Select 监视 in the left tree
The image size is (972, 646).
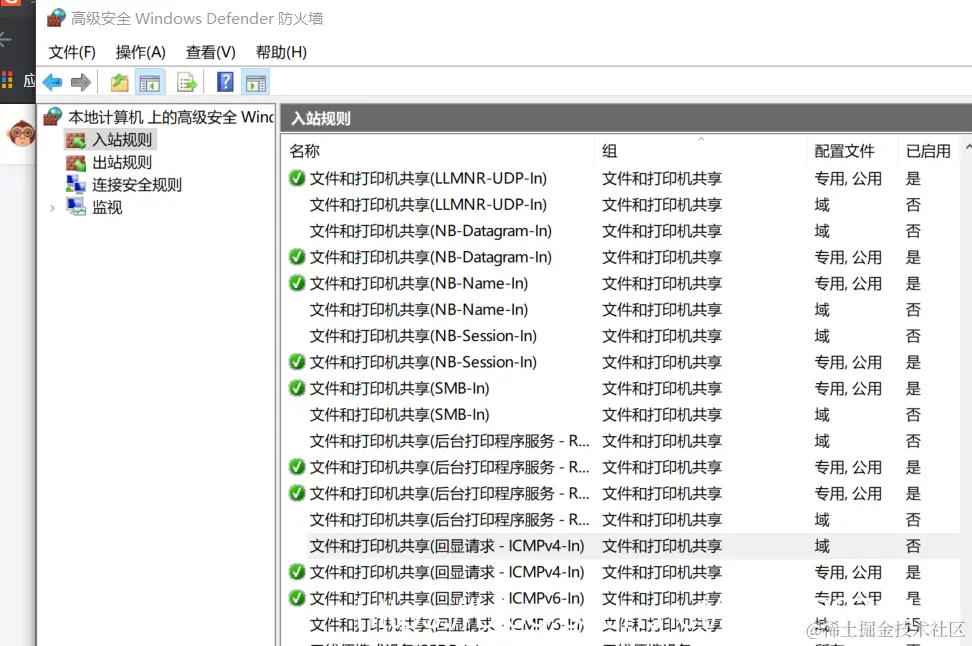[107, 207]
